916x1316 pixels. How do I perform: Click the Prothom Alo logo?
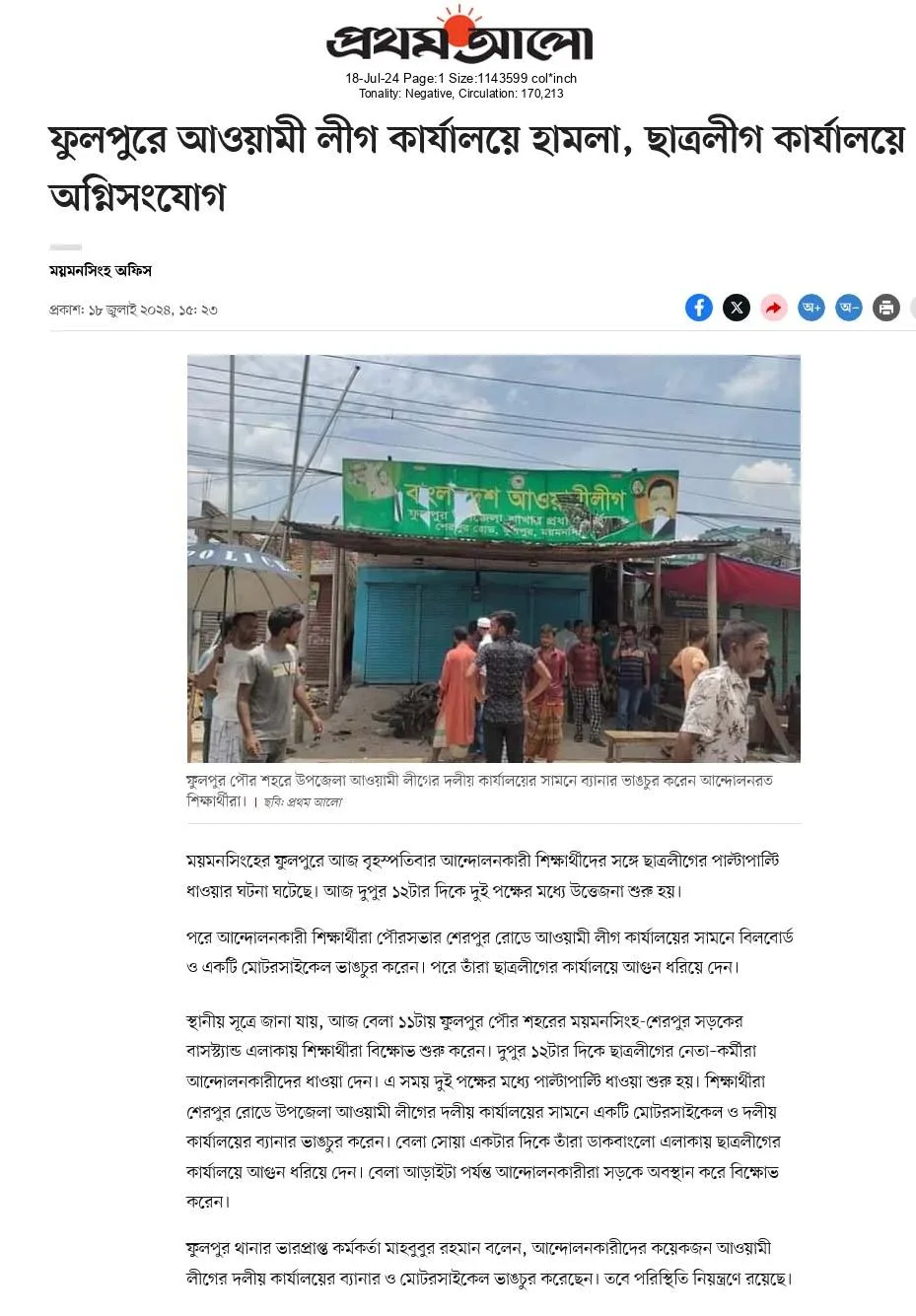(x=459, y=36)
